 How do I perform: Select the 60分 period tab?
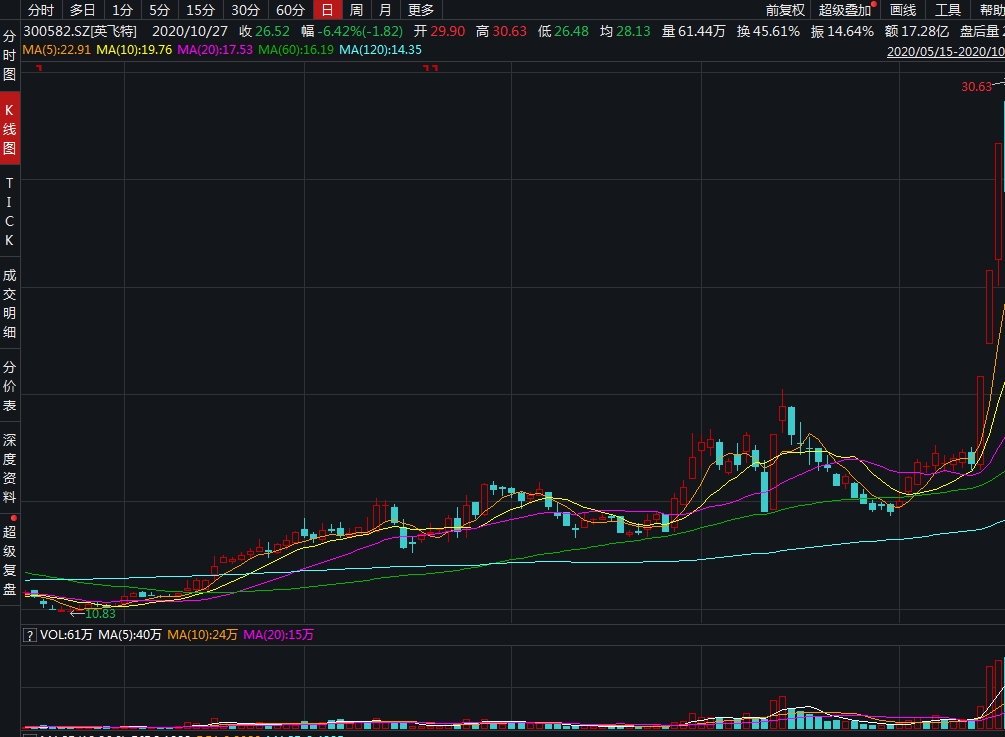tap(290, 10)
